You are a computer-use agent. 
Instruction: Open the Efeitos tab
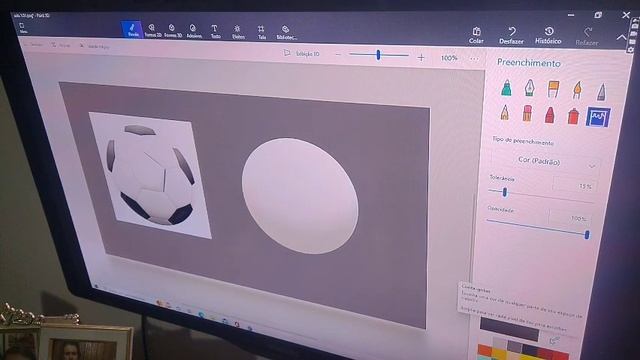pyautogui.click(x=238, y=32)
